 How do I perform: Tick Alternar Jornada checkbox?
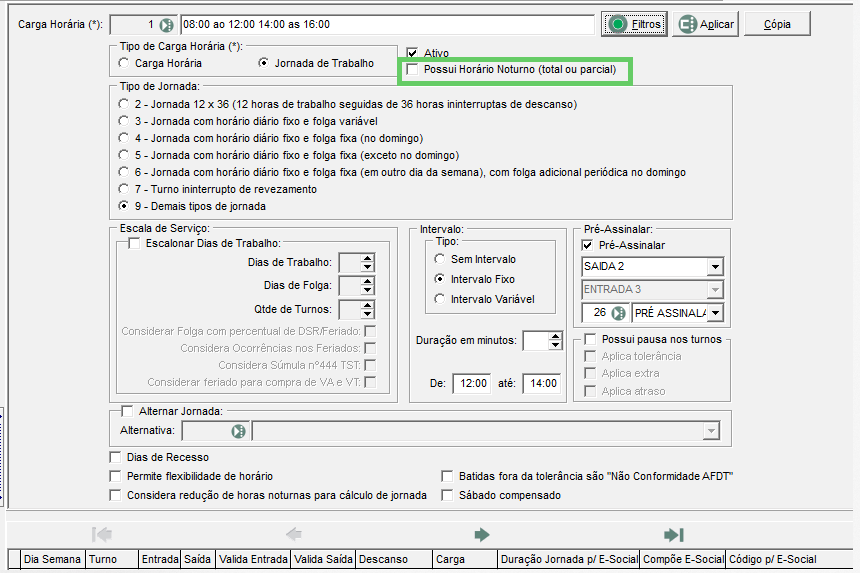click(127, 411)
